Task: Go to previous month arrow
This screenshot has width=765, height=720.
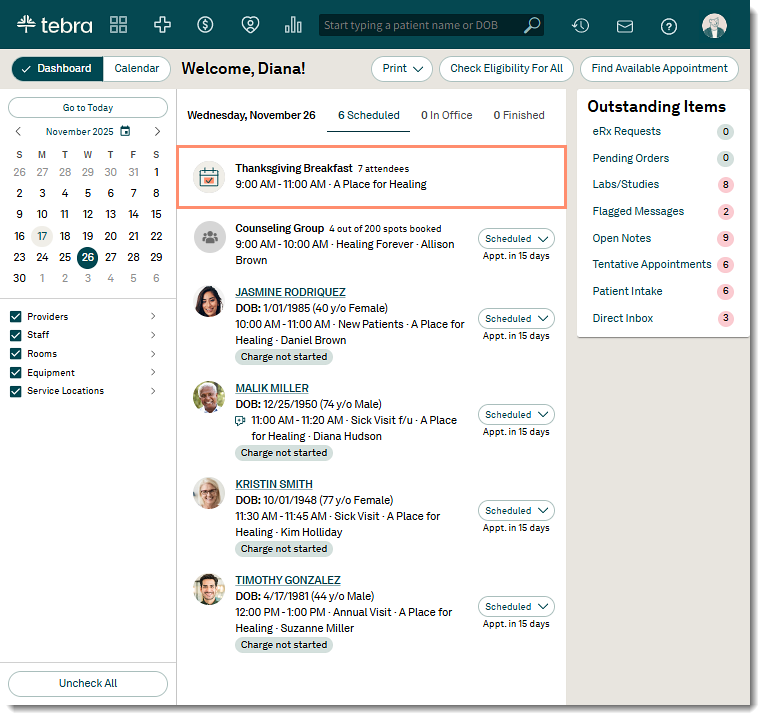Action: (x=19, y=131)
